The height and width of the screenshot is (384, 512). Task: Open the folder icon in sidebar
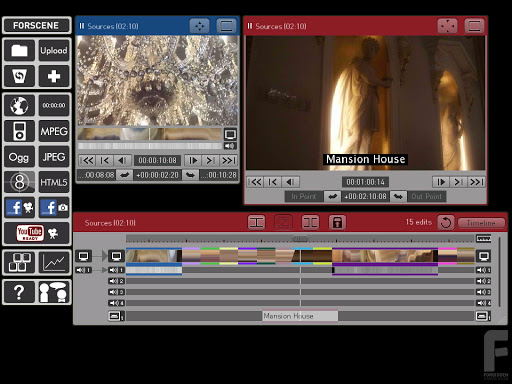[x=19, y=51]
